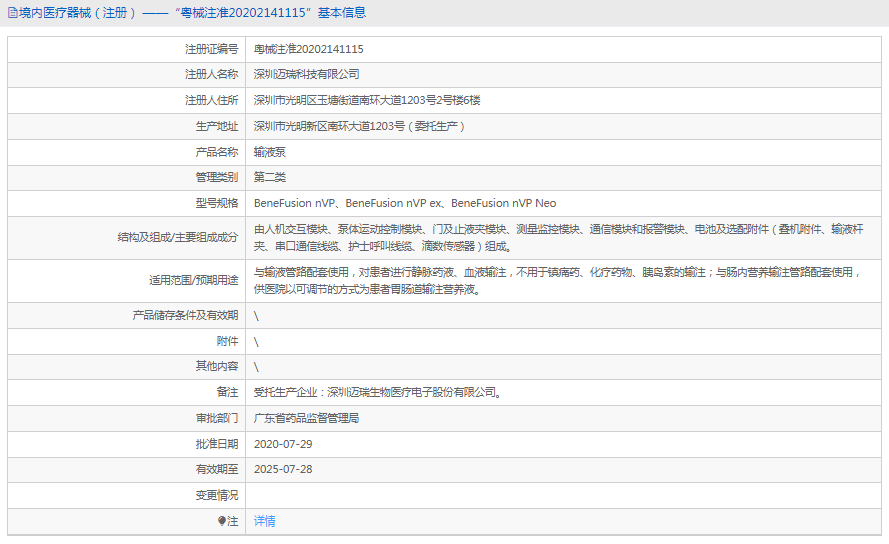Select the page title containing 粤械注准20202141115 基本信息
The image size is (889, 544).
pyautogui.click(x=192, y=12)
